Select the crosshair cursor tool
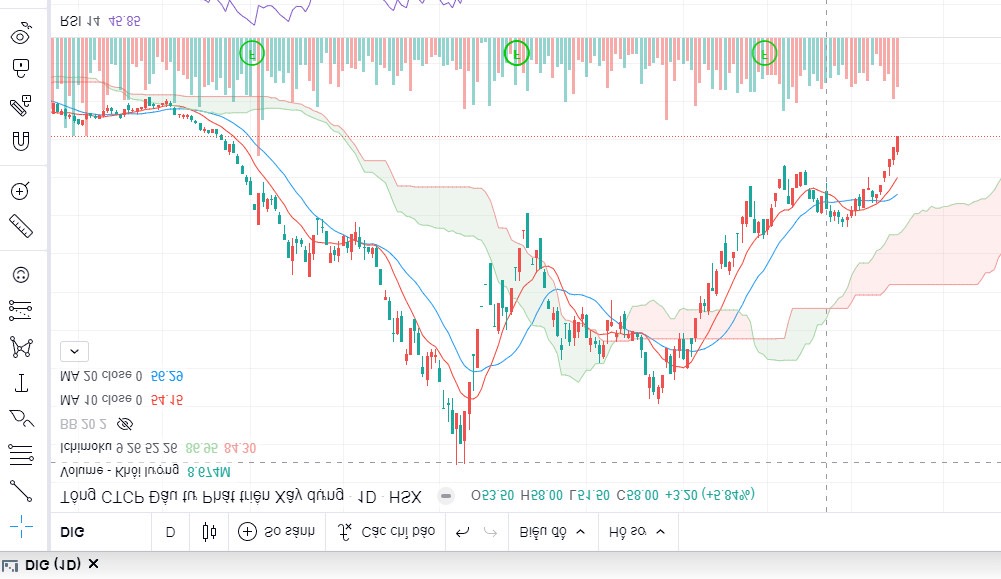Viewport: 1001px width, 579px height. click(21, 526)
